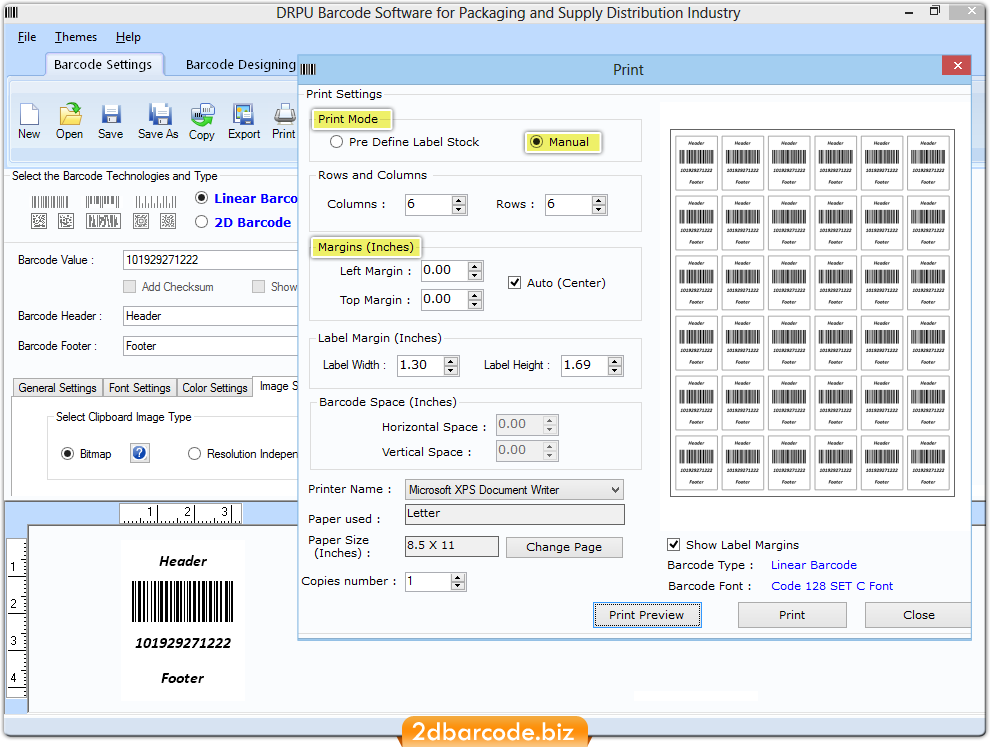Click the Print Preview button
The height and width of the screenshot is (747, 990).
point(647,615)
